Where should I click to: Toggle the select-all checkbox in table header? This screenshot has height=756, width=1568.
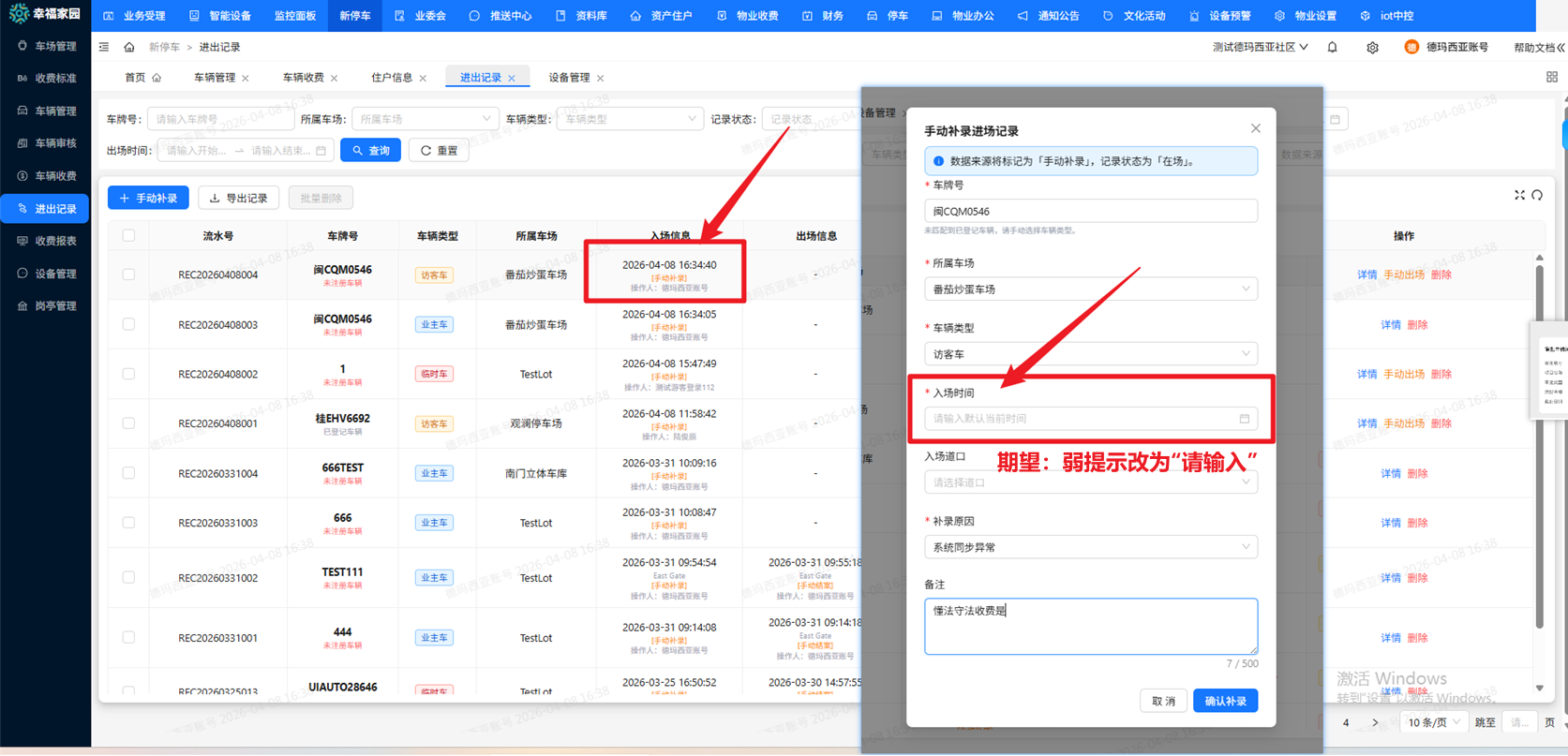(x=128, y=236)
